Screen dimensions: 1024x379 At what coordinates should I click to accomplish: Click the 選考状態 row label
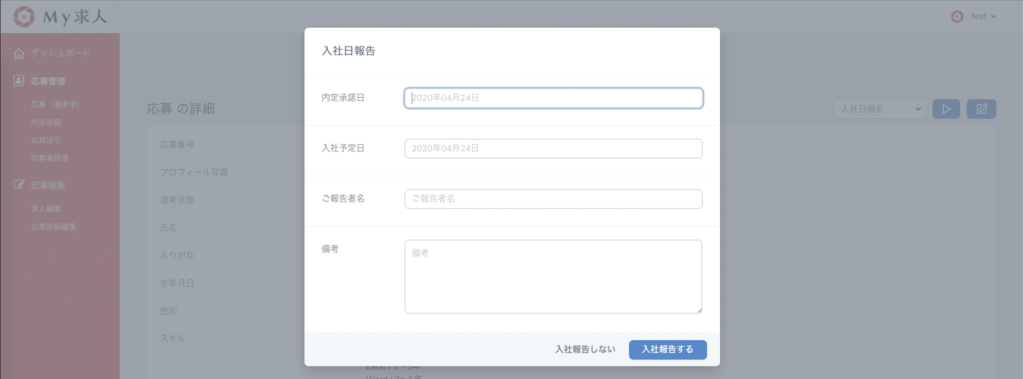[177, 200]
